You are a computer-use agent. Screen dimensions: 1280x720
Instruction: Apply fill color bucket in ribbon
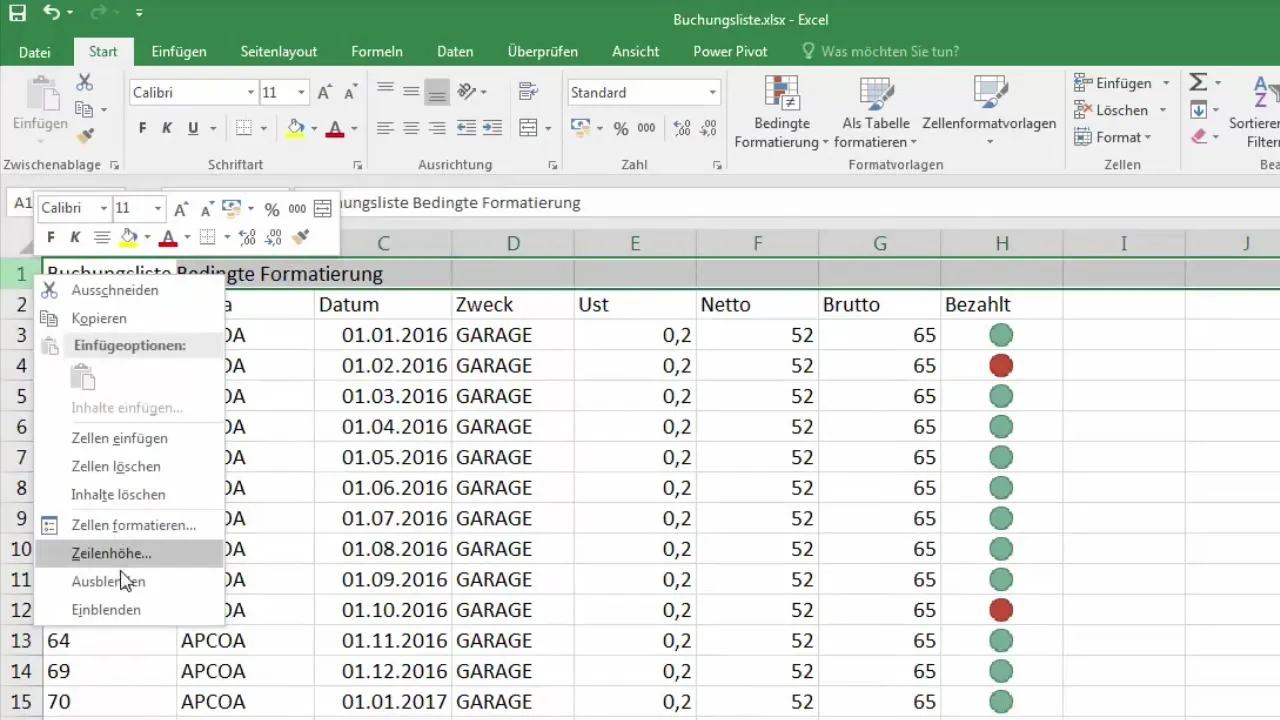[294, 128]
